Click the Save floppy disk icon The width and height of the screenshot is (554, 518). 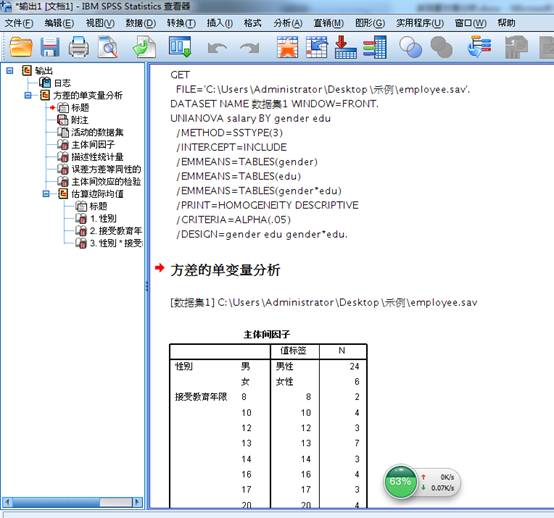coord(50,47)
